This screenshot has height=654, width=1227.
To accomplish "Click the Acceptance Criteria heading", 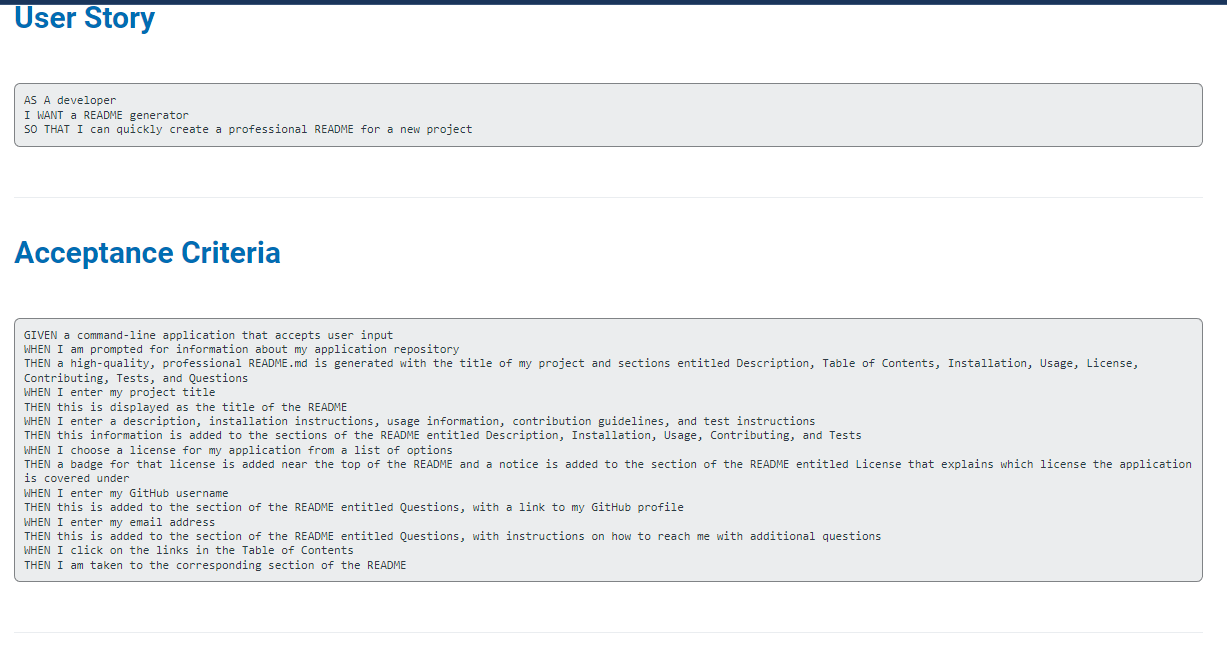I will (147, 253).
